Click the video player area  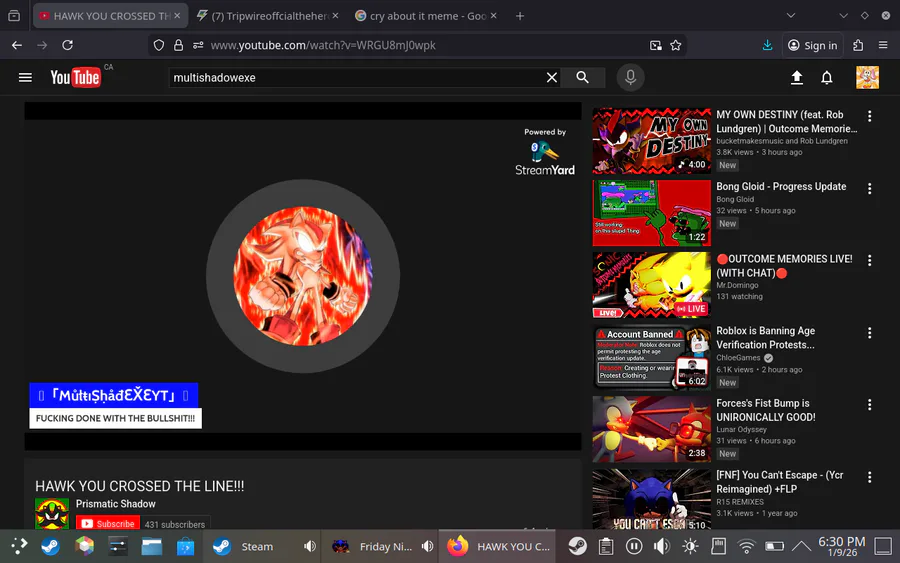[x=302, y=276]
